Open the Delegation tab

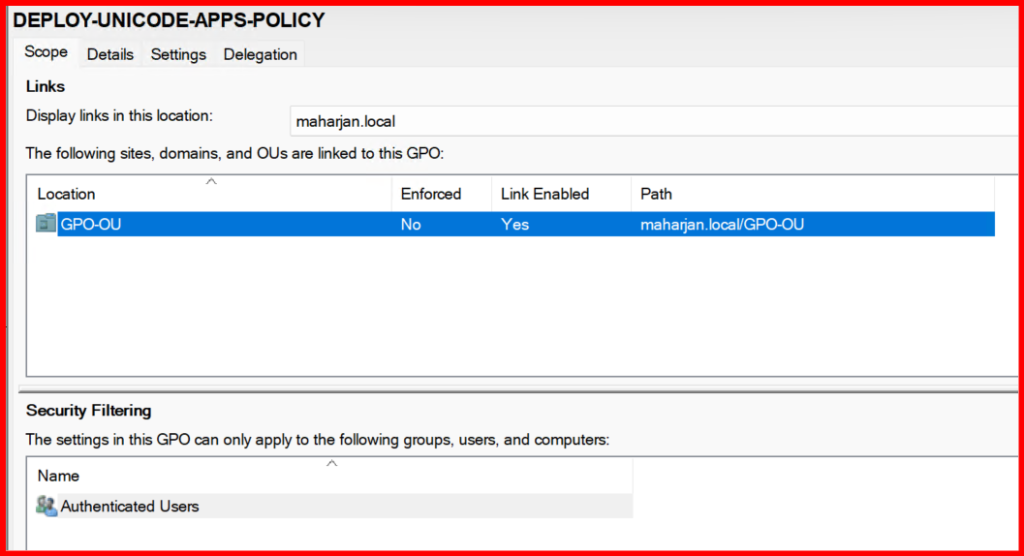point(260,54)
